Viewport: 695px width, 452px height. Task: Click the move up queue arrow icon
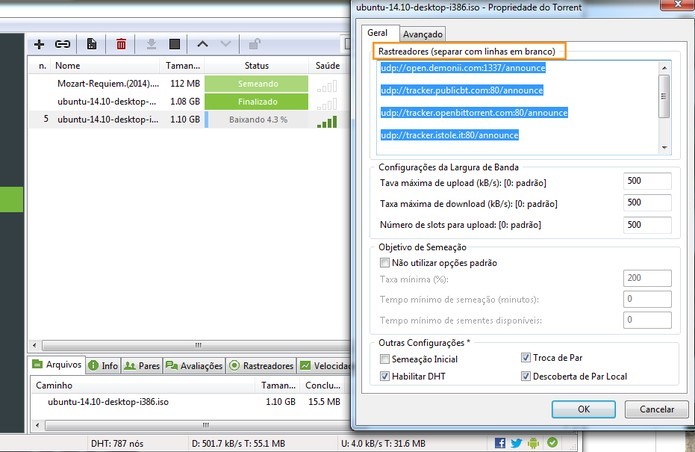coord(203,44)
